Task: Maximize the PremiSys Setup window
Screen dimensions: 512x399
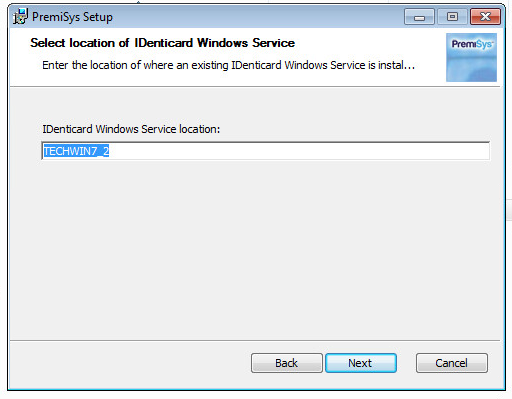Action: click(452, 17)
